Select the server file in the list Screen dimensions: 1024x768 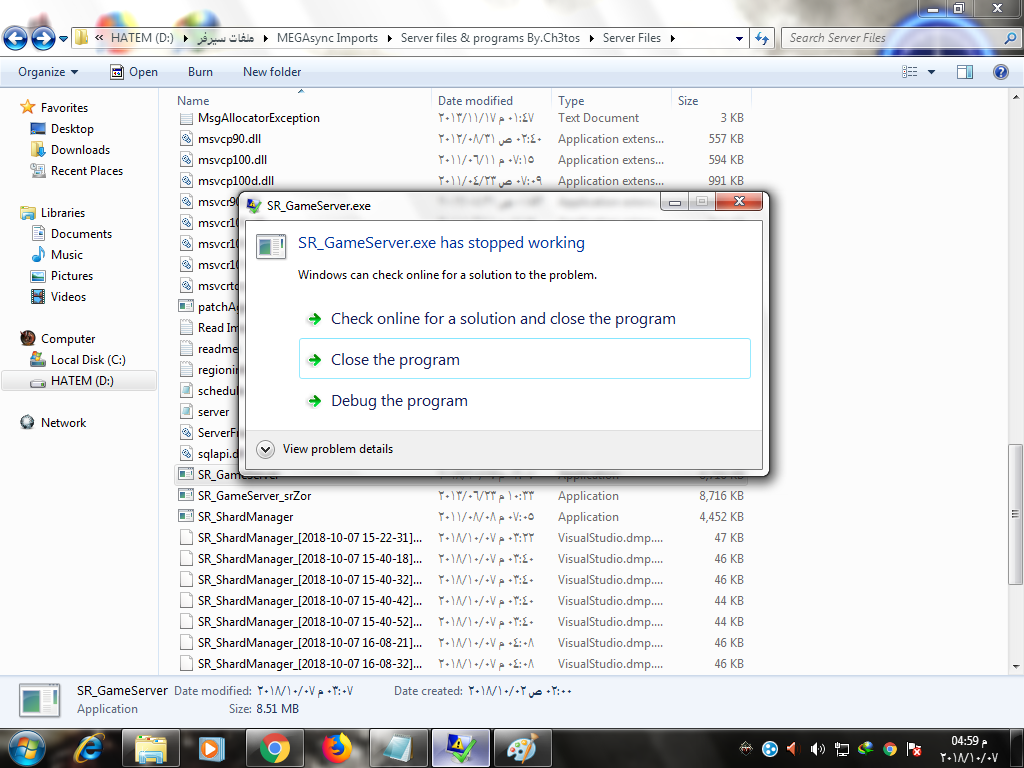point(214,412)
